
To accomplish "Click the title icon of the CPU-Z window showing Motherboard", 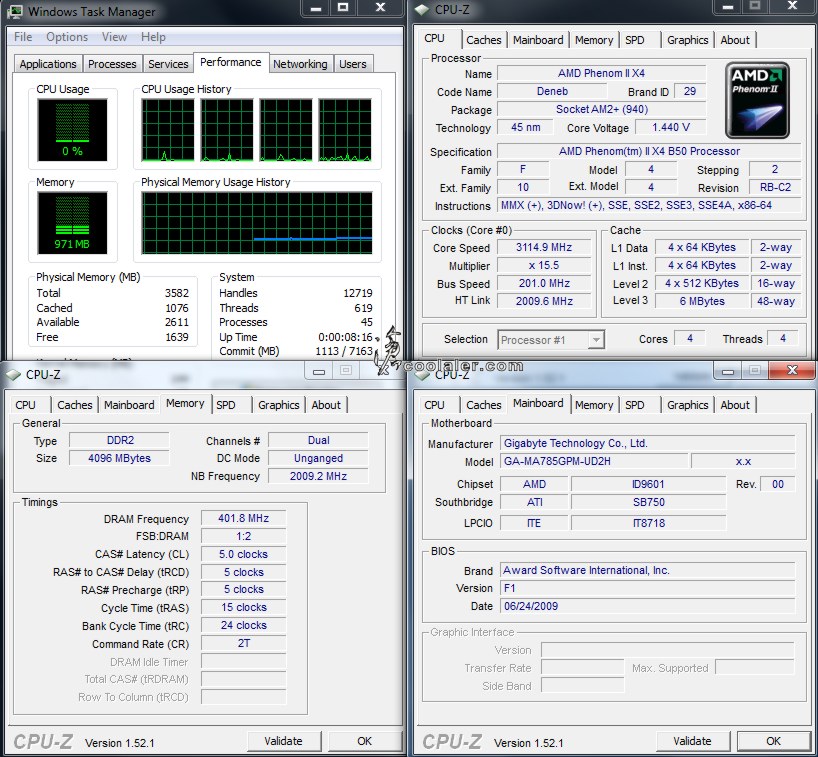I will pos(424,375).
